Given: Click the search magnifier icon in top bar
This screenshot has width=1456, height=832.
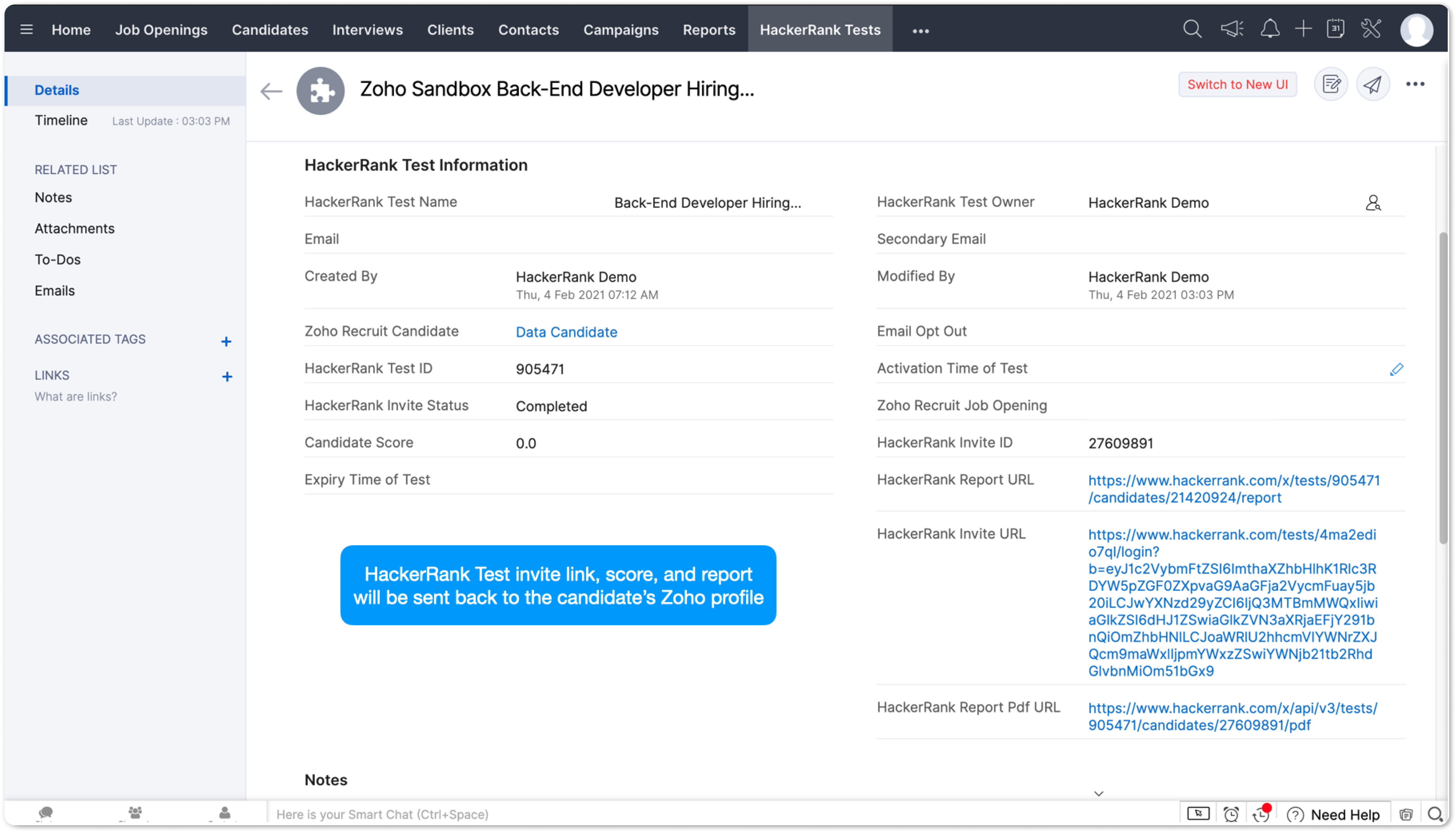Looking at the screenshot, I should [1192, 29].
